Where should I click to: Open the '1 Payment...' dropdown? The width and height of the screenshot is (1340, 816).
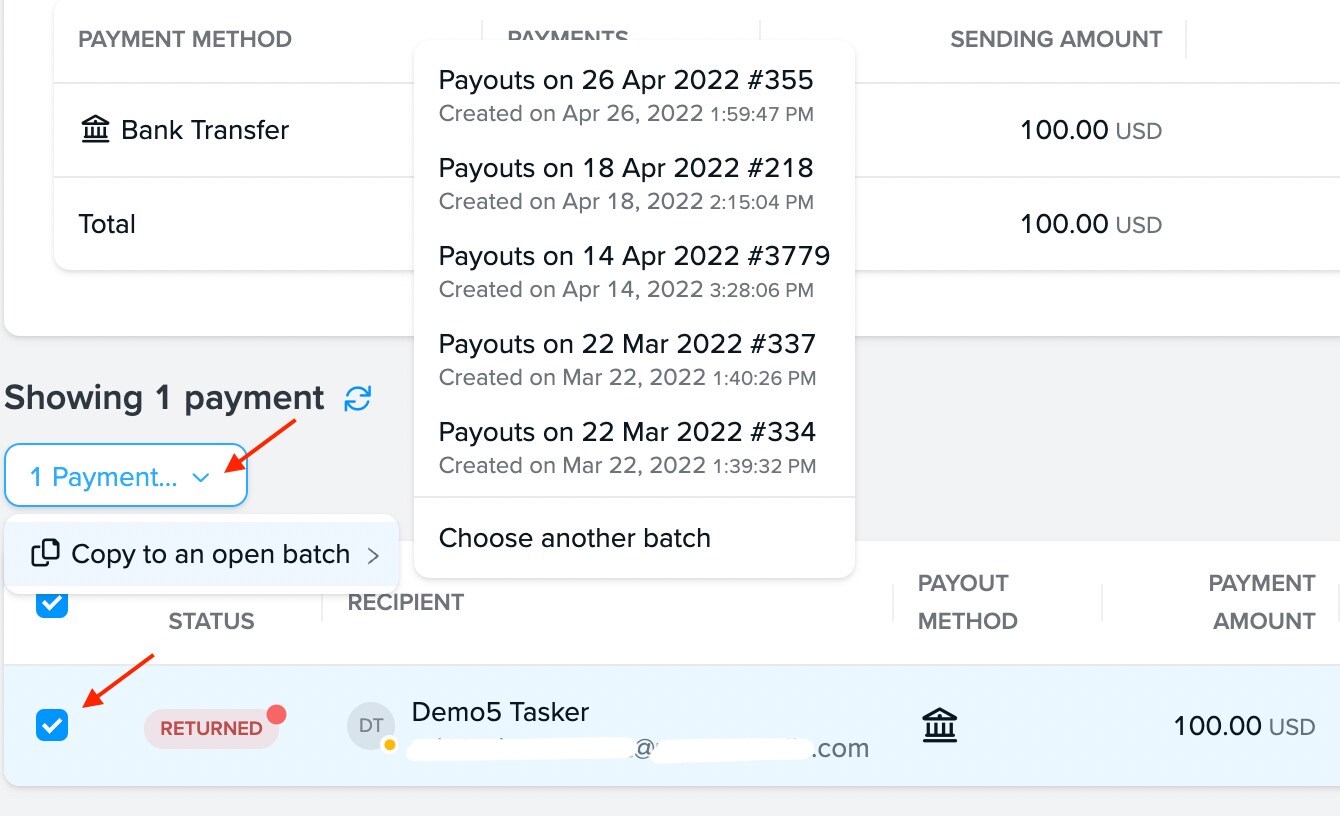pos(125,476)
